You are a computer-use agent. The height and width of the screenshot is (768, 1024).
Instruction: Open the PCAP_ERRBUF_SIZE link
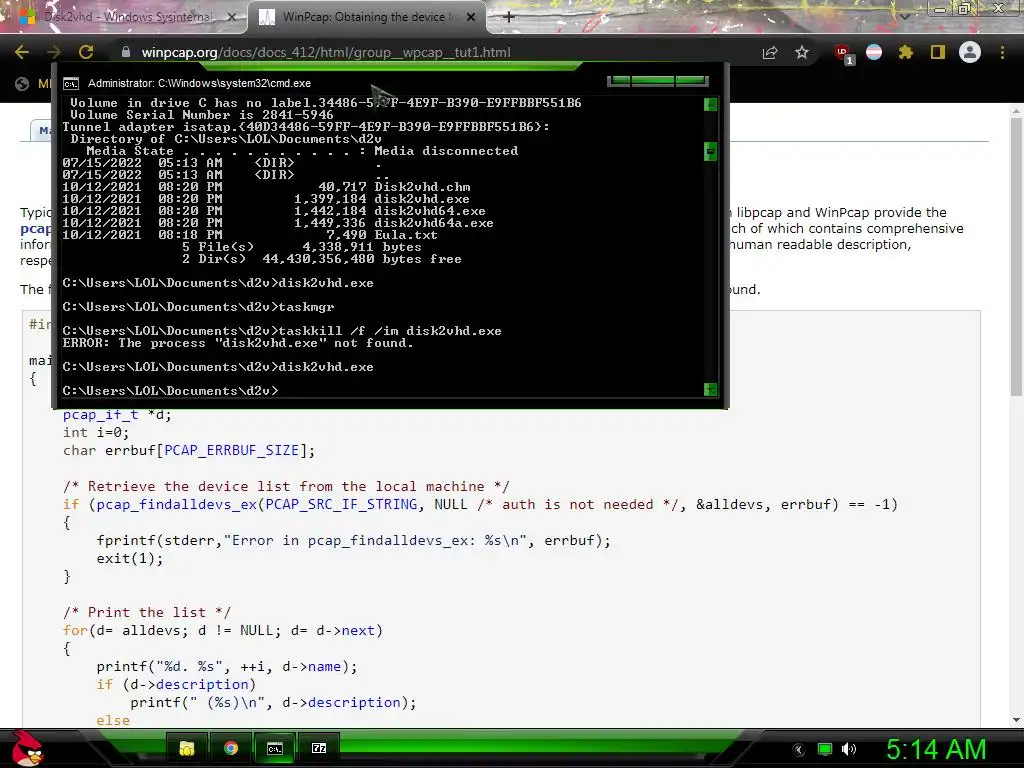pyautogui.click(x=231, y=451)
